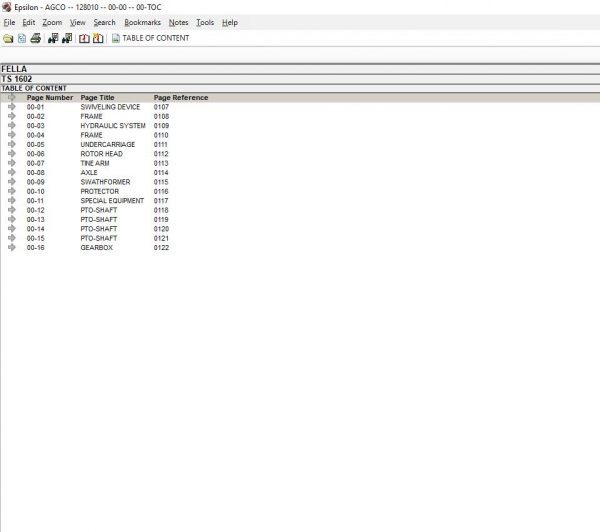Click arrow icon for page 00-05
This screenshot has width=600, height=532.
tap(12, 144)
